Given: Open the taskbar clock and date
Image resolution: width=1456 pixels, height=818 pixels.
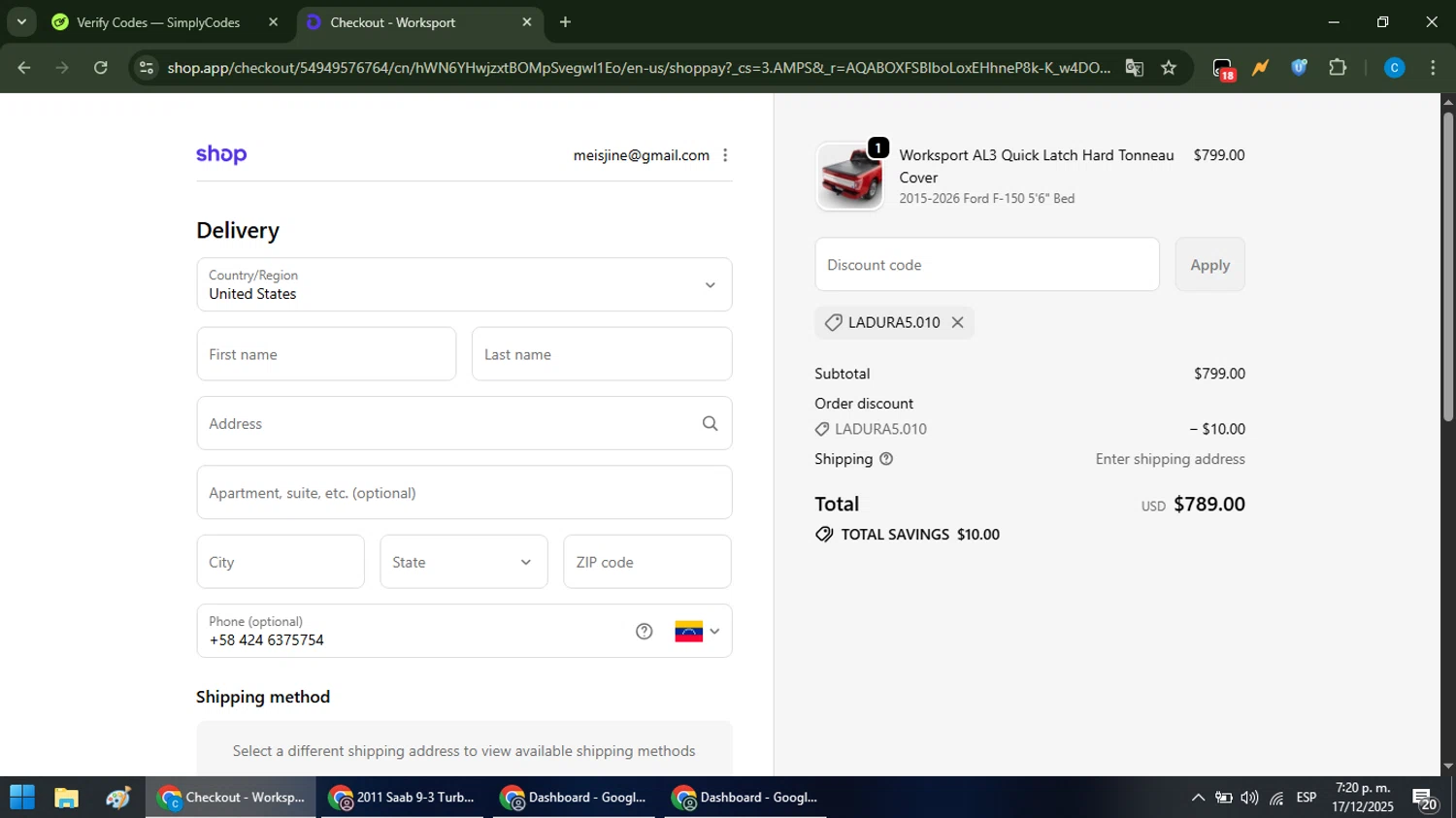Looking at the screenshot, I should pyautogui.click(x=1363, y=798).
